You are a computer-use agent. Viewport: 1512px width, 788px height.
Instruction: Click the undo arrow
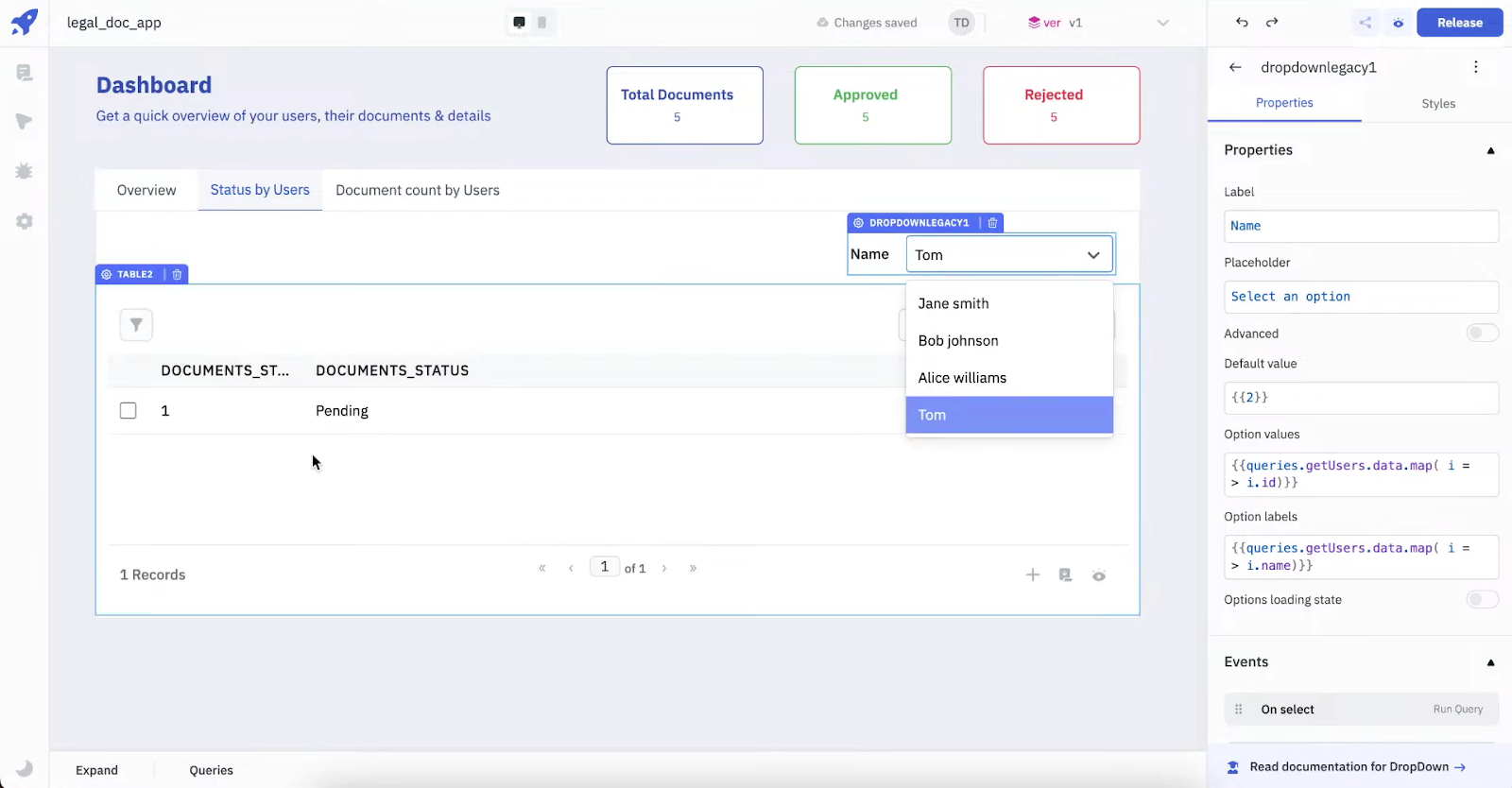(x=1242, y=23)
